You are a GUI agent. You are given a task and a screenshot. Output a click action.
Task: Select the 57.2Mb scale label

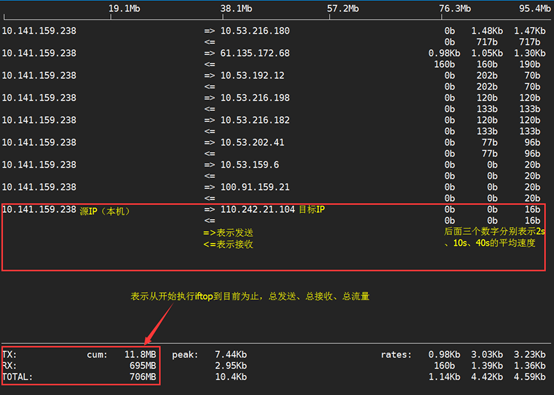[x=343, y=8]
